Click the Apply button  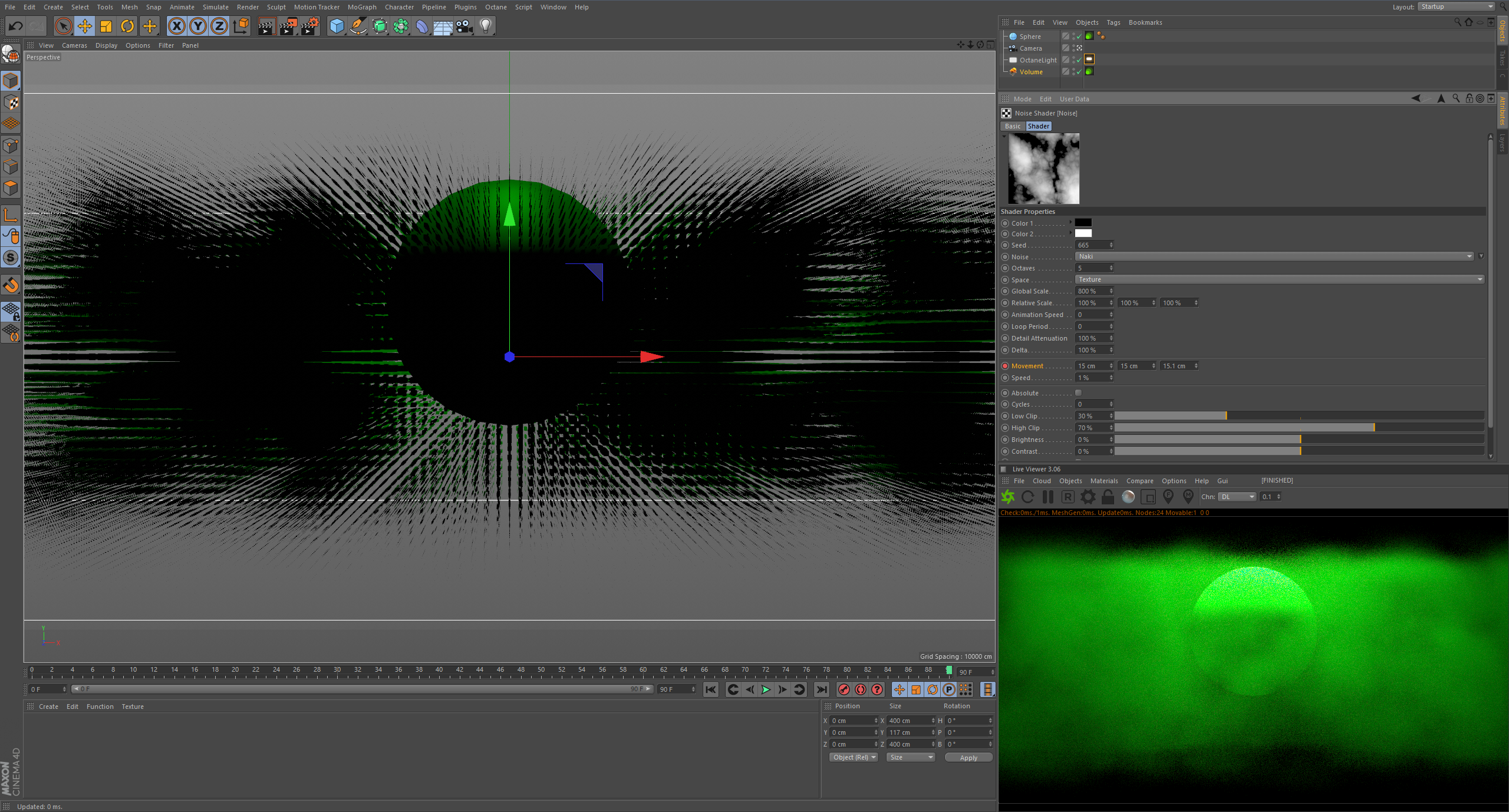coord(968,758)
